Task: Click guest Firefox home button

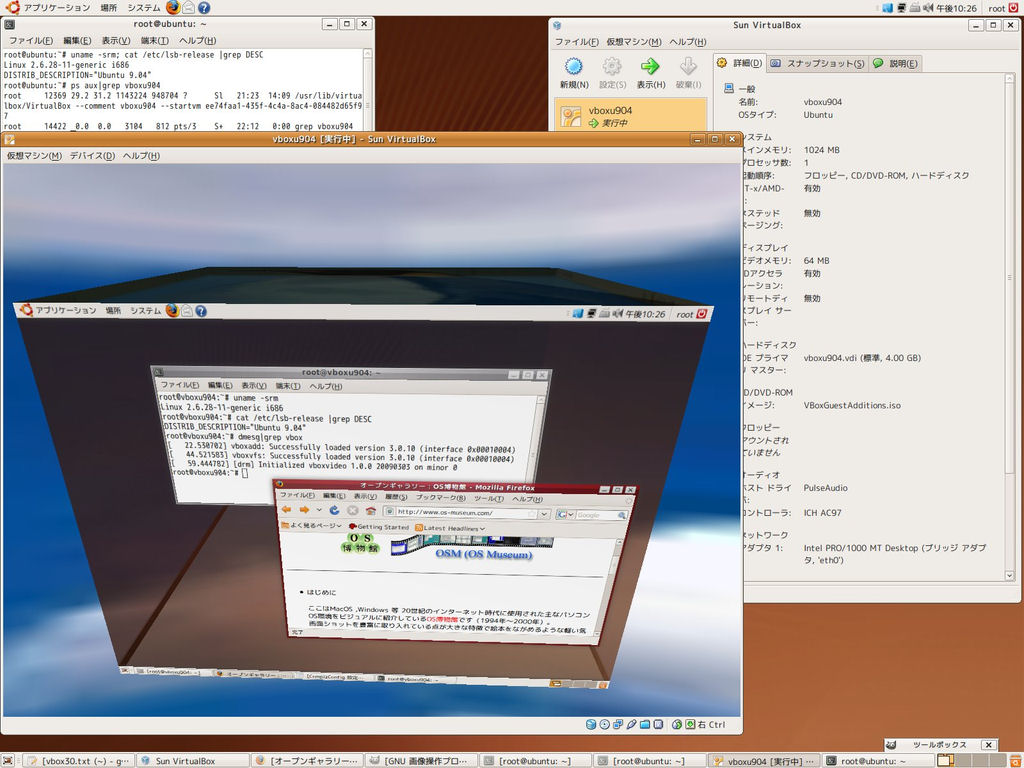Action: pos(370,511)
